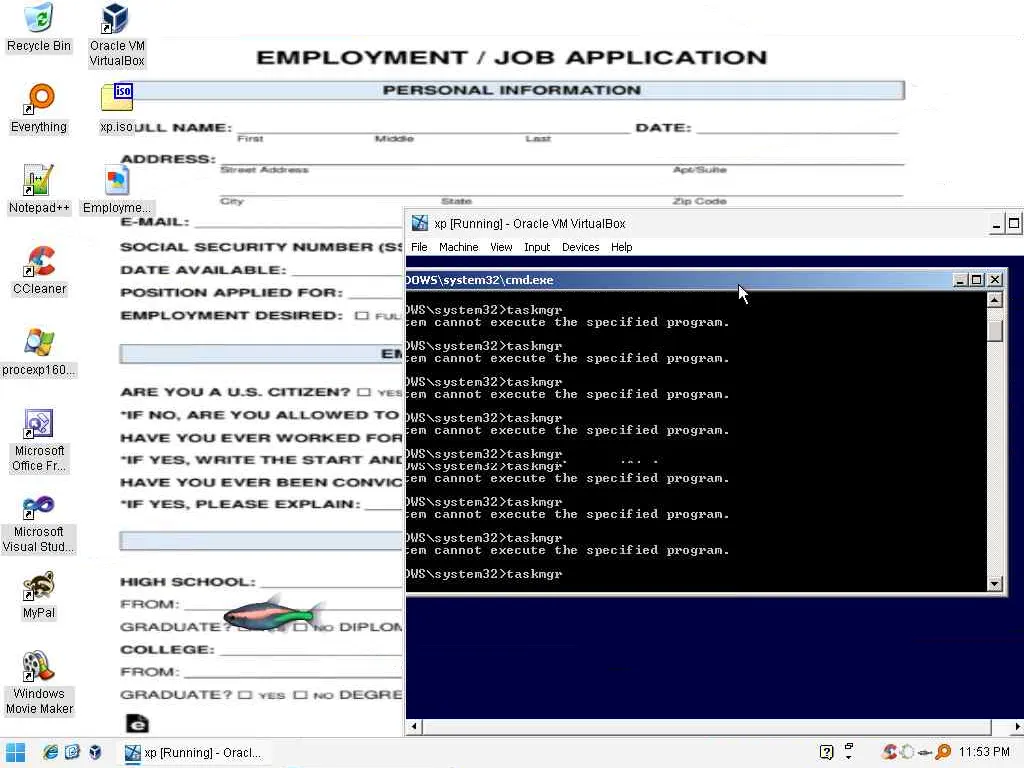Click the VirtualBox horizontal scroll left arrow

(414, 726)
